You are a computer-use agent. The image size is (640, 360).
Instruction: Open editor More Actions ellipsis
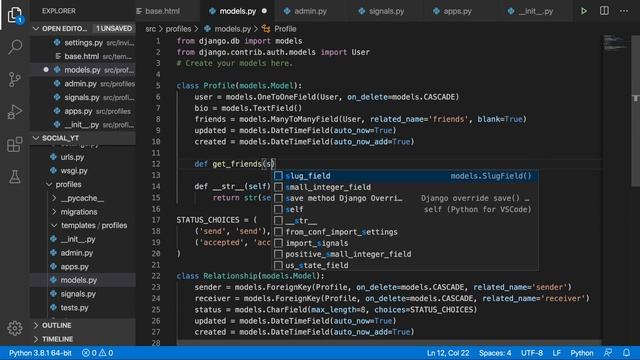[x=624, y=11]
